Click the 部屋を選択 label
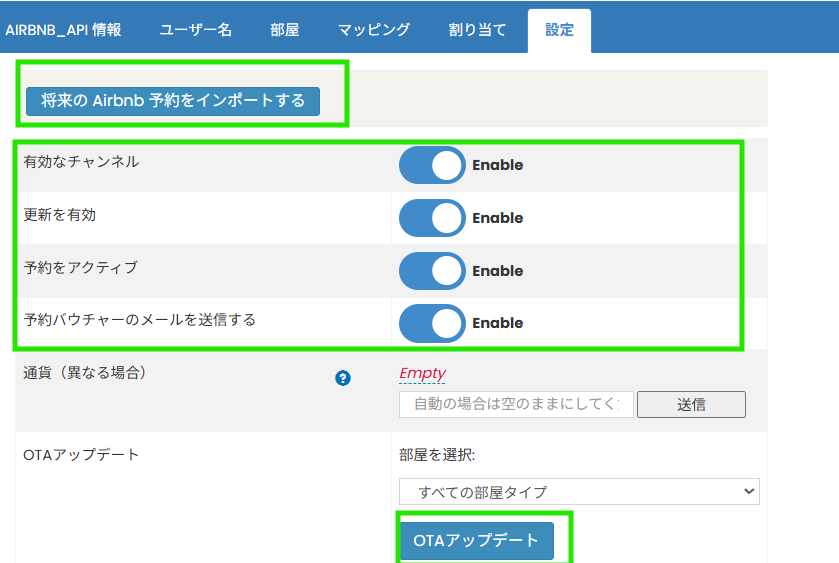 click(x=437, y=455)
